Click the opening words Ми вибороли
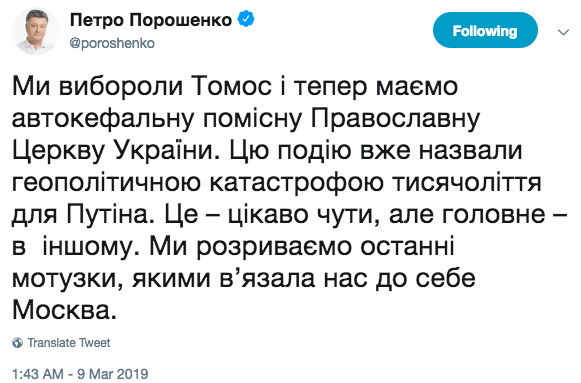The width and height of the screenshot is (581, 383). [97, 87]
